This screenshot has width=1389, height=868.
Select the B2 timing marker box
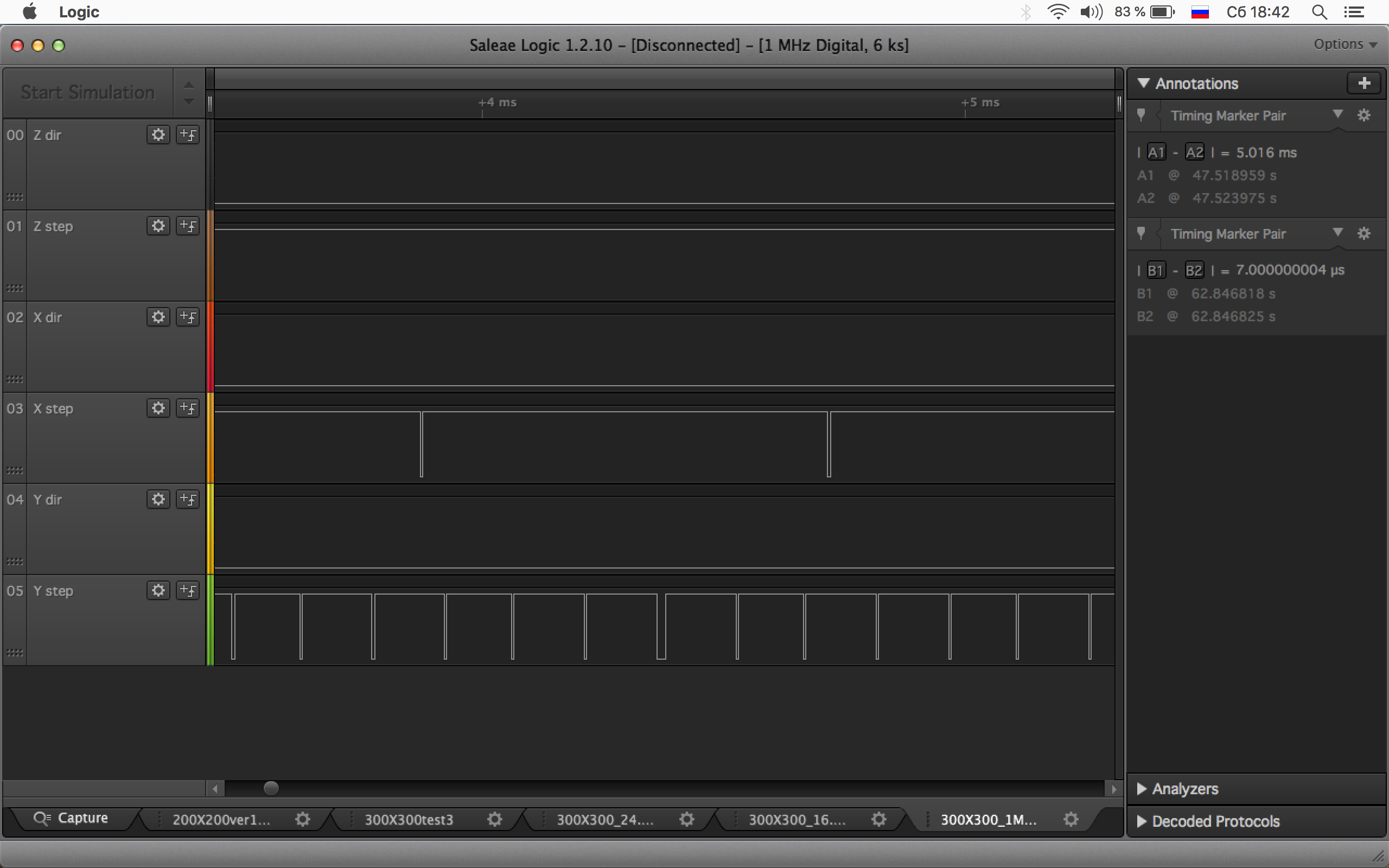[x=1193, y=270]
